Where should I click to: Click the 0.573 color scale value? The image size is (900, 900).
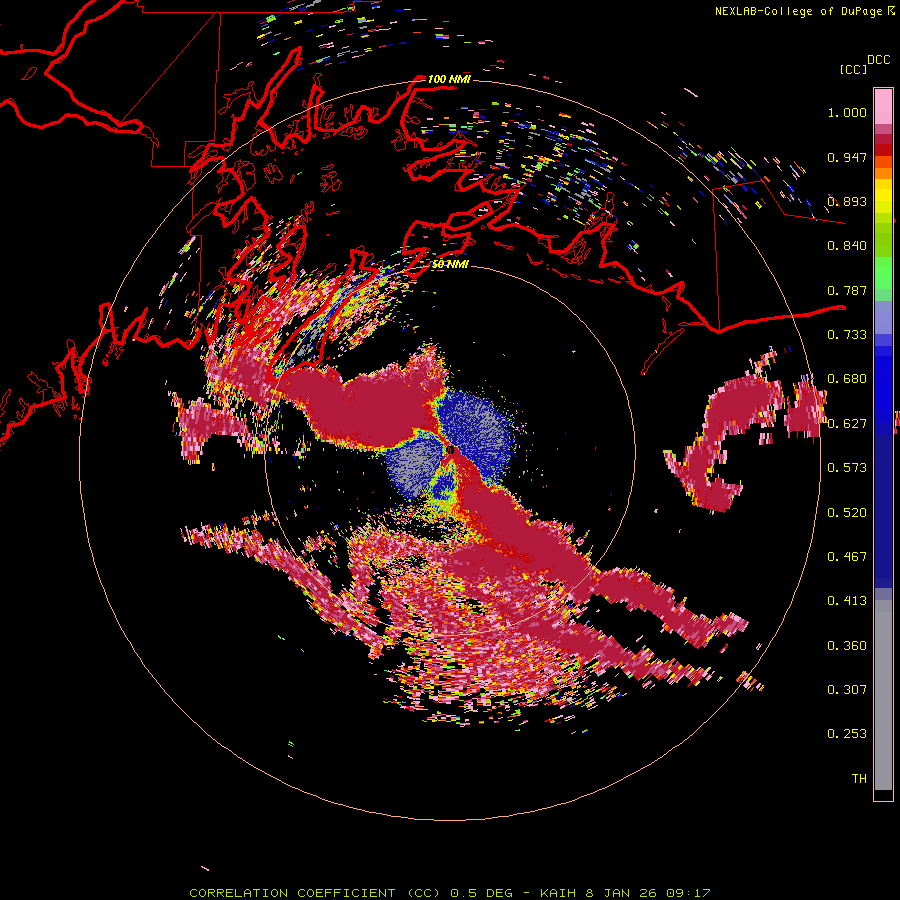click(x=847, y=468)
